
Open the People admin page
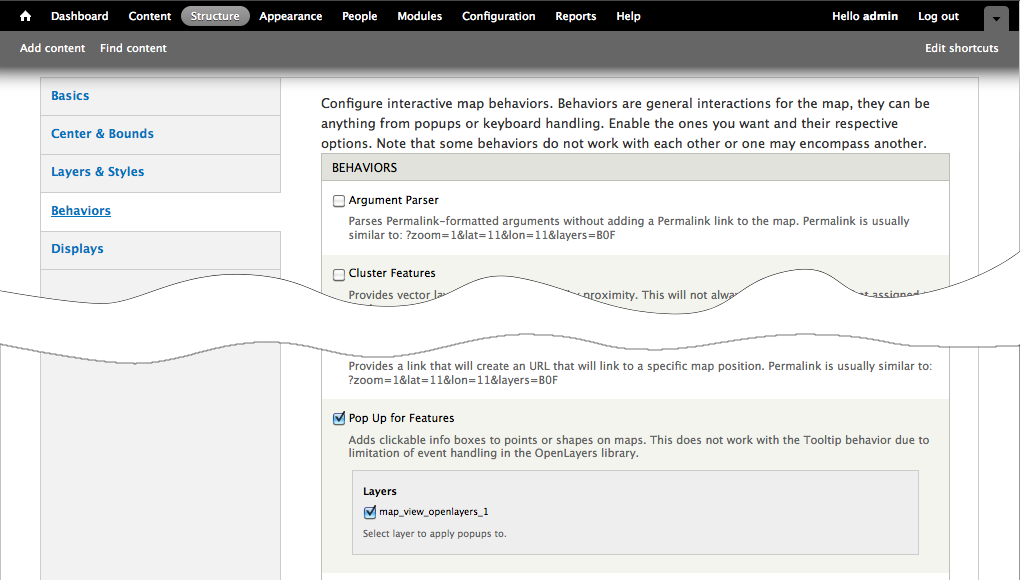(x=360, y=16)
